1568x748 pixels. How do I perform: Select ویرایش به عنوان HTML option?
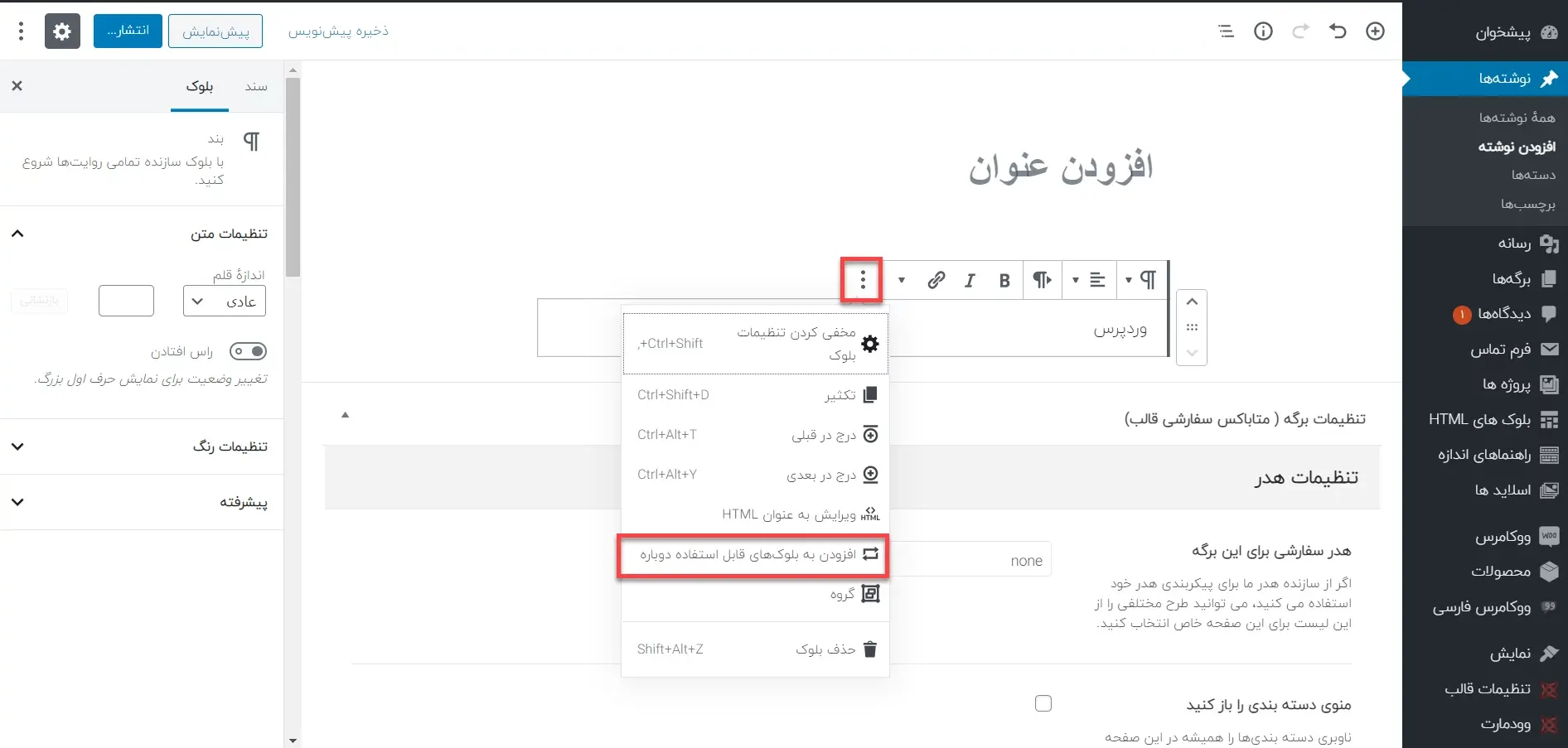coord(755,514)
